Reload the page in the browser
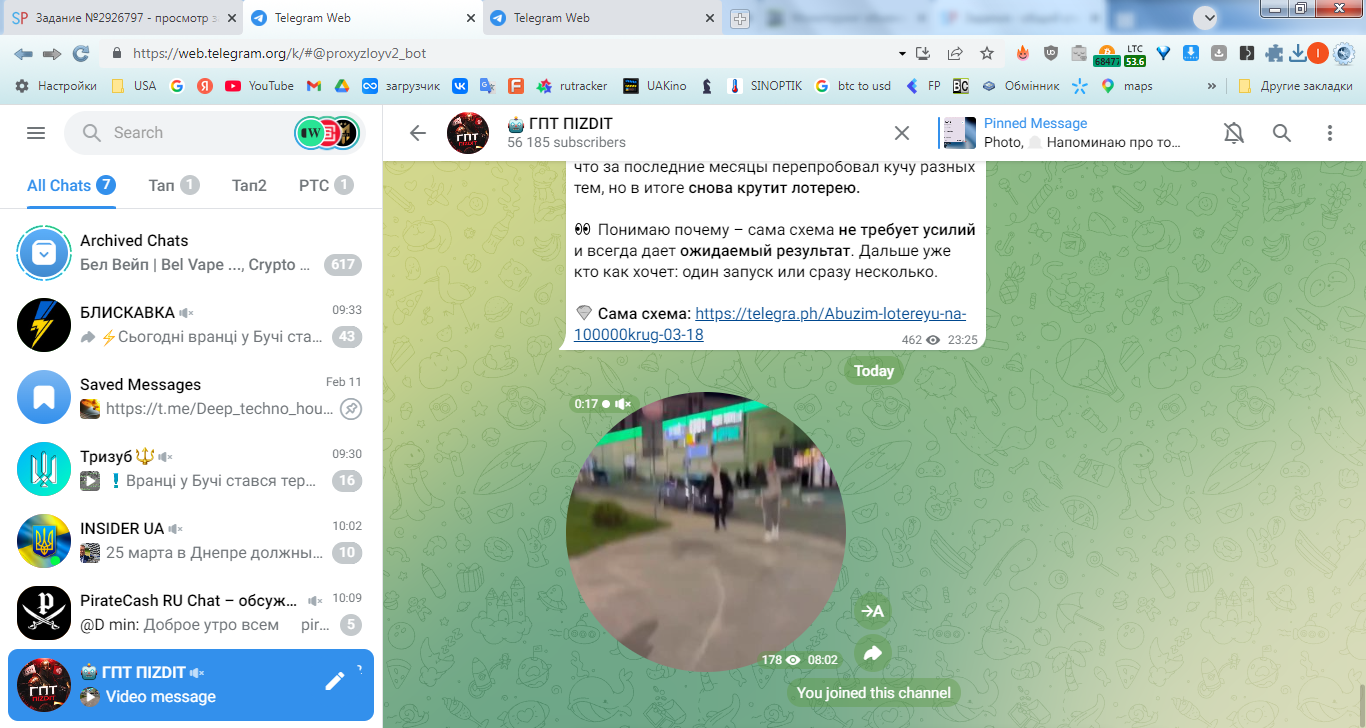1366x728 pixels. pos(81,53)
